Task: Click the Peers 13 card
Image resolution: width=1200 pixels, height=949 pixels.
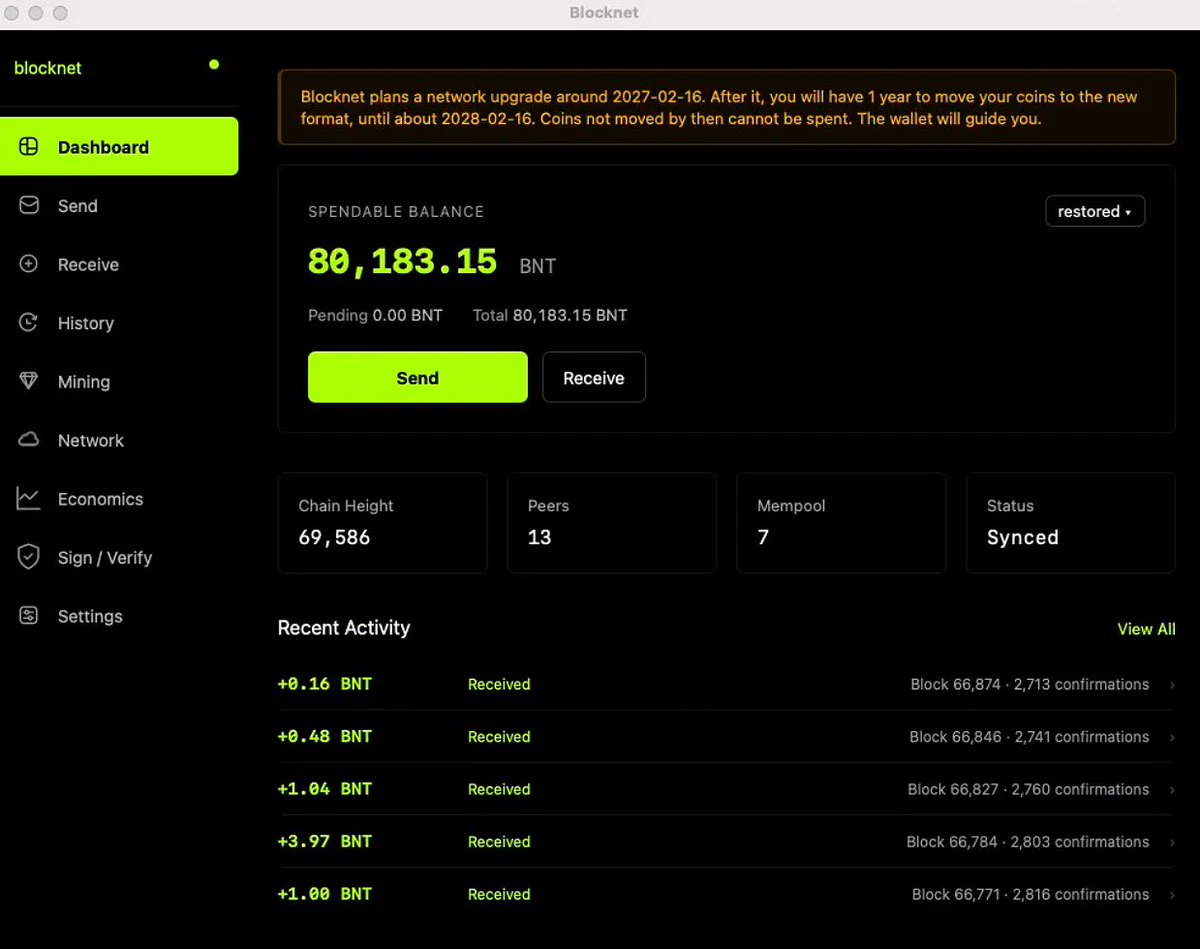Action: point(612,523)
